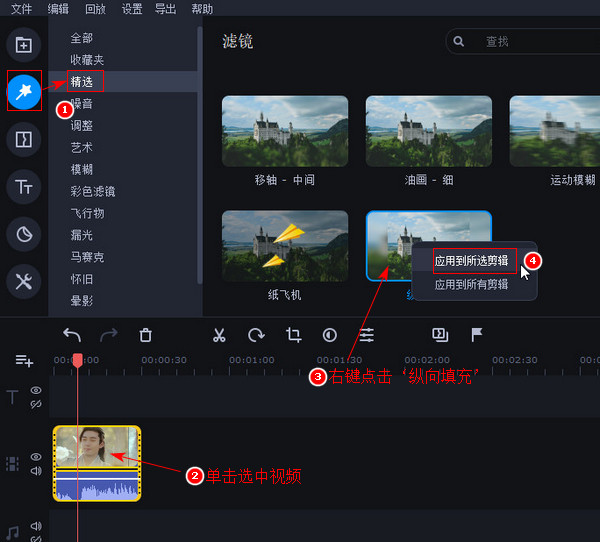Mute the audio track speaker

[x=36, y=526]
